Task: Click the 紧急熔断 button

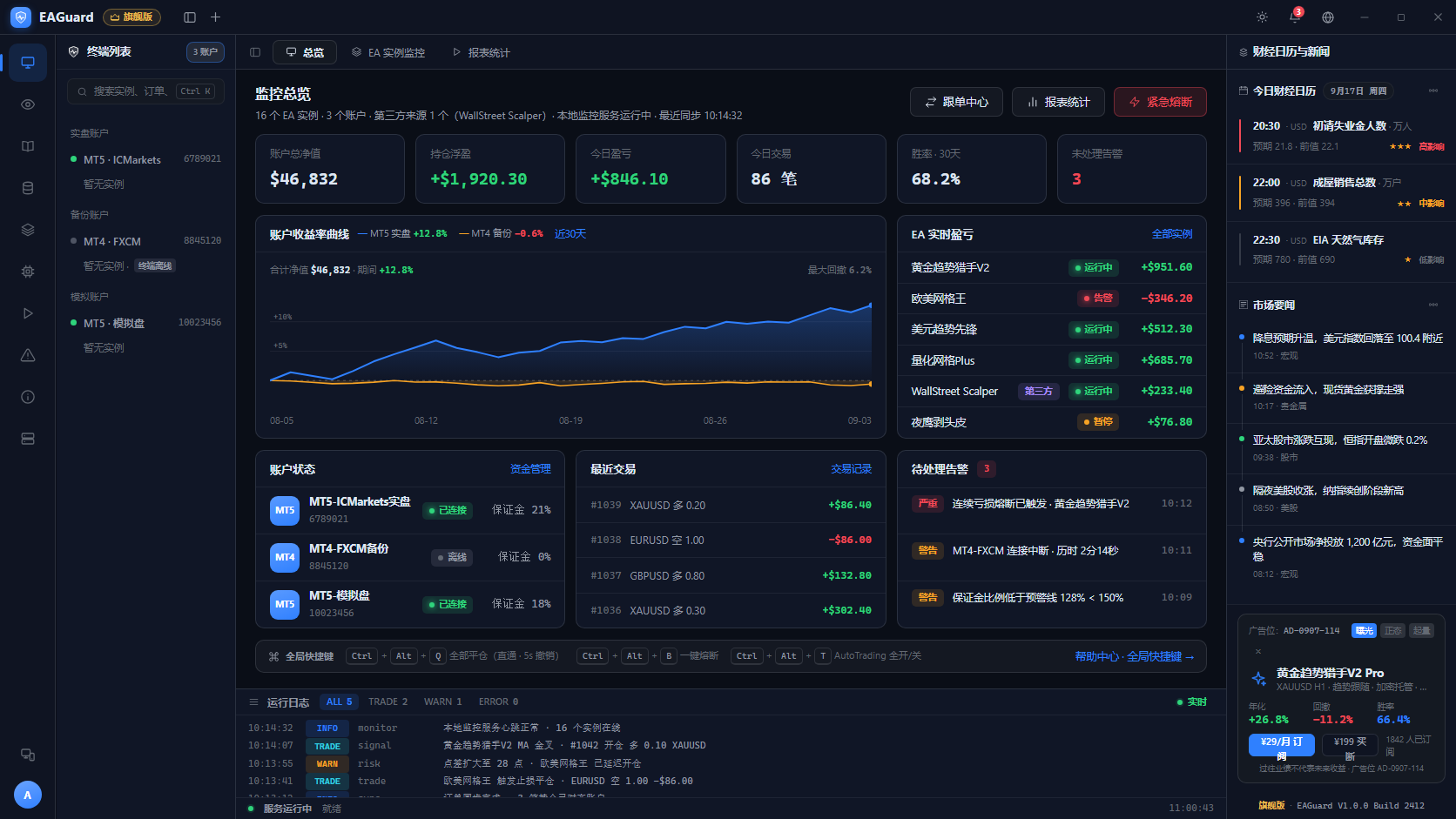Action: 1160,102
